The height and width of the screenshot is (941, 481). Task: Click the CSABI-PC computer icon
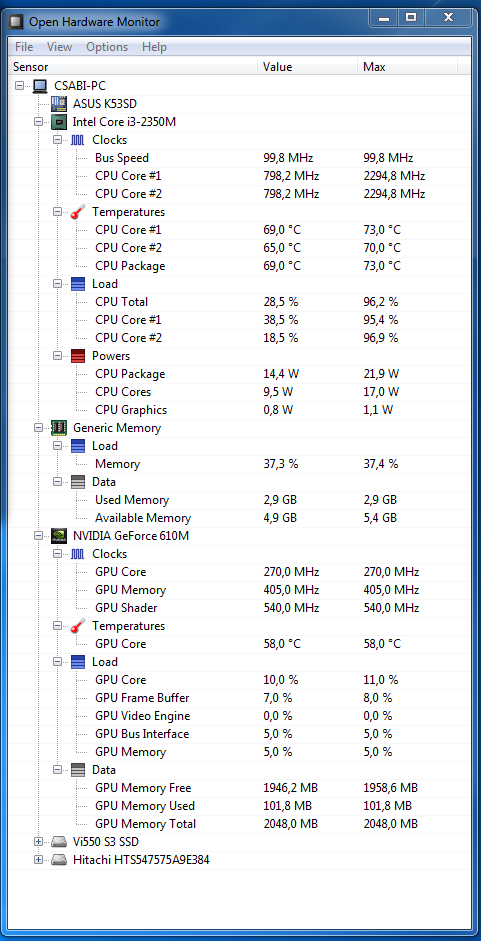click(40, 86)
